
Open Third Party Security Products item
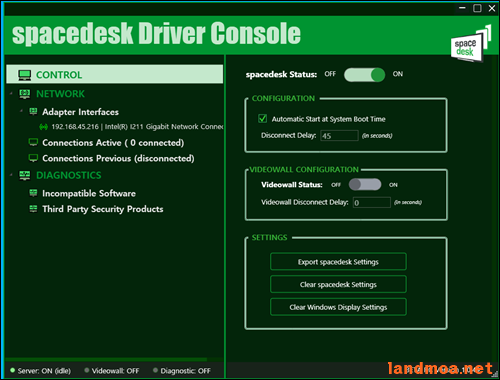[103, 209]
